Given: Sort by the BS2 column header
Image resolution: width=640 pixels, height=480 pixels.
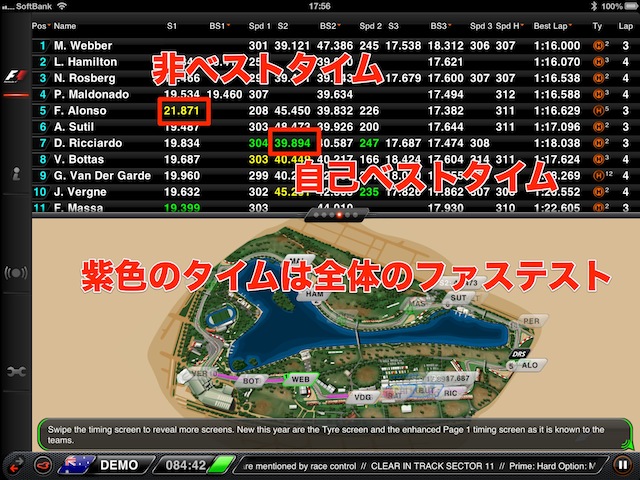Looking at the screenshot, I should [x=330, y=26].
